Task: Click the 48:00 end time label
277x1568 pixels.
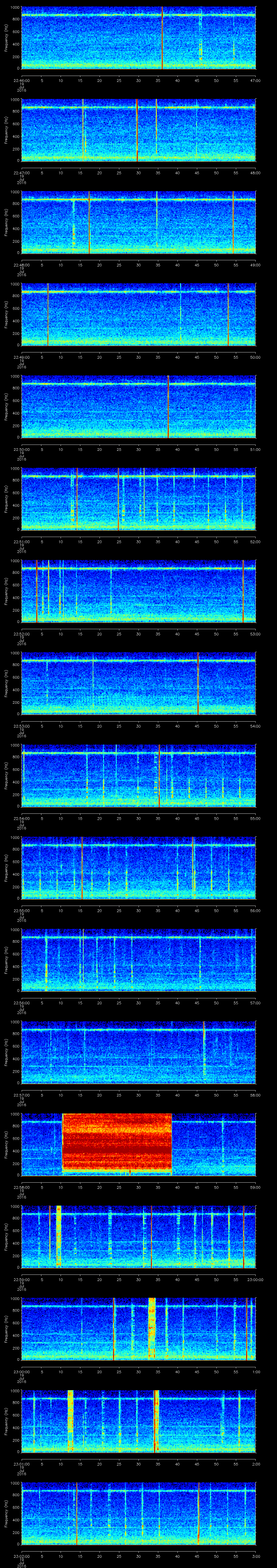Action: (255, 173)
